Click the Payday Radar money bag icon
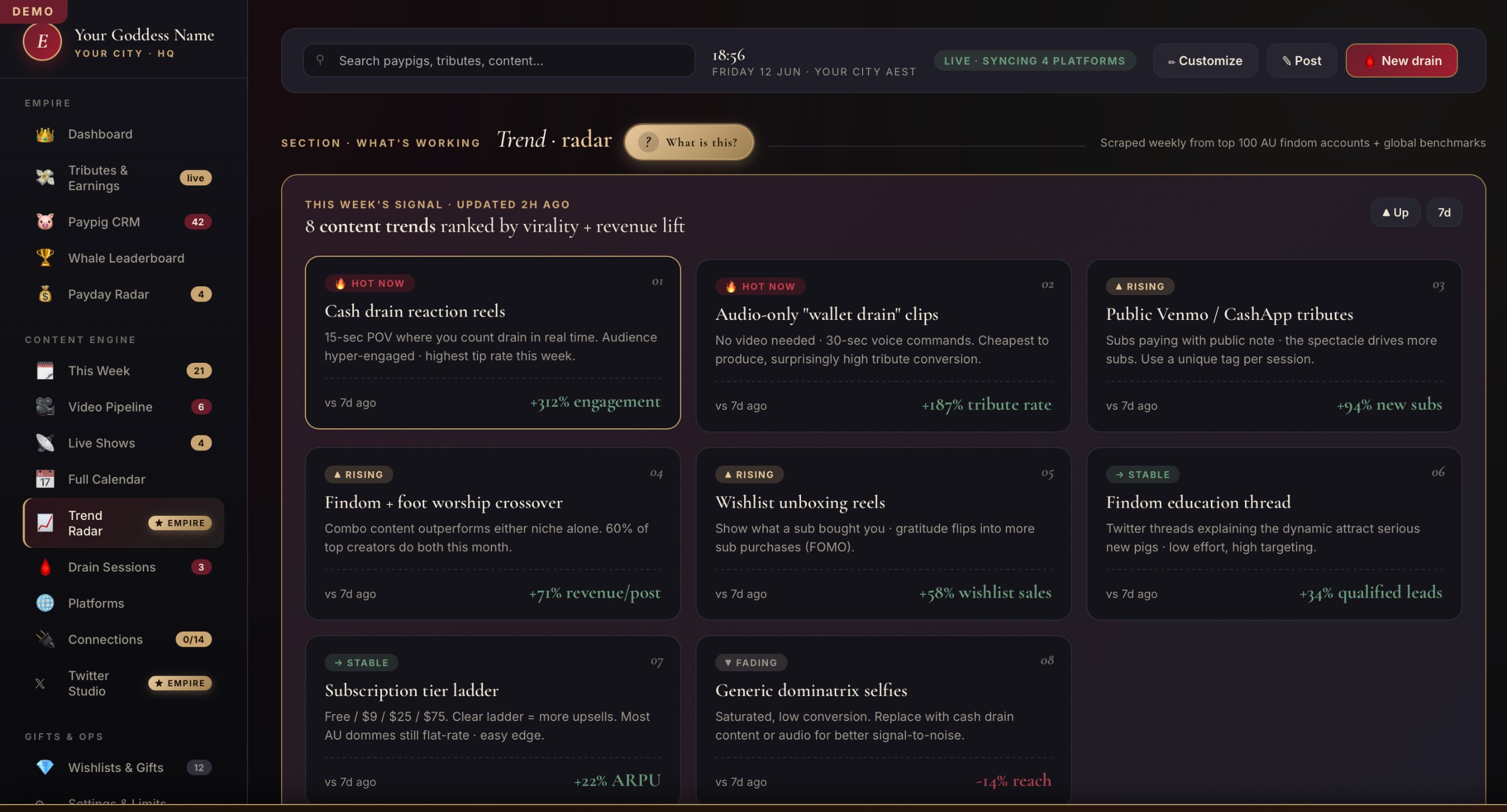This screenshot has width=1507, height=812. [45, 294]
